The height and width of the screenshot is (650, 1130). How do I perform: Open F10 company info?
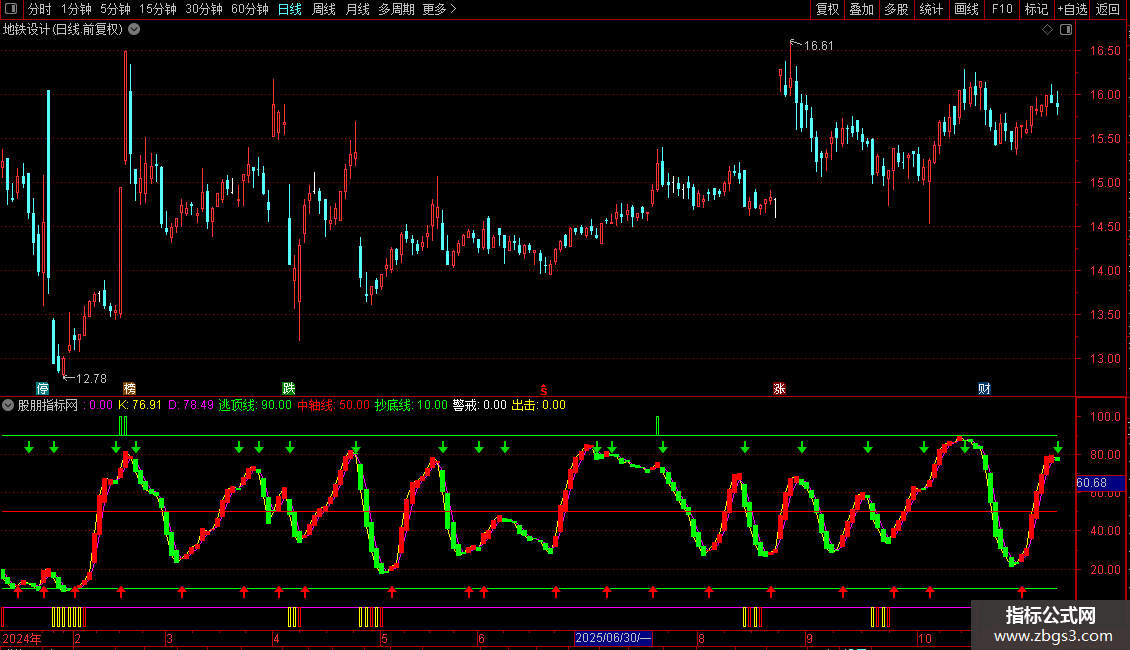tap(1002, 9)
